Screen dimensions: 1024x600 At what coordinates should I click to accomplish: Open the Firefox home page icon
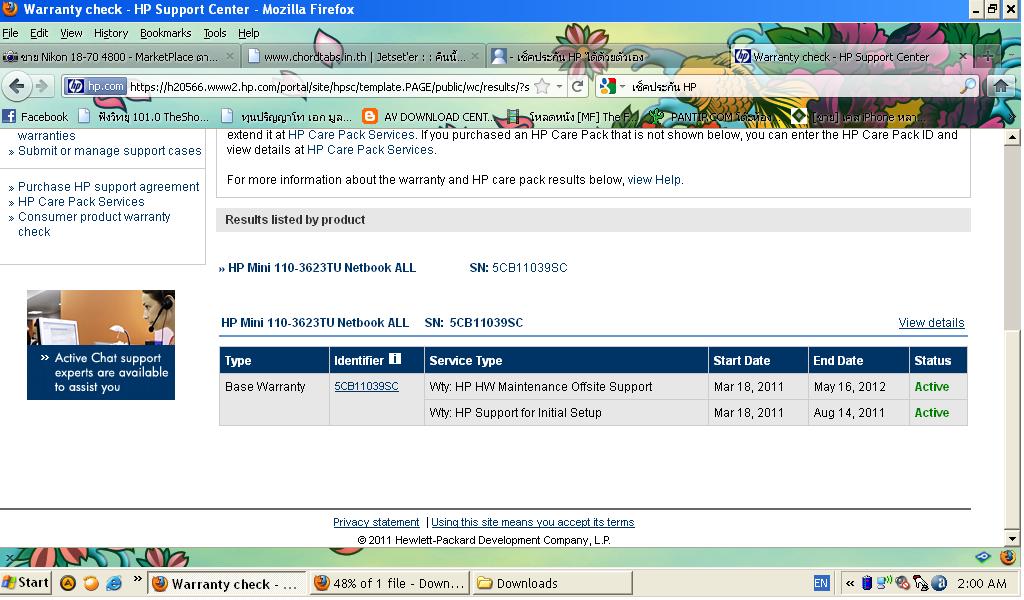[1000, 86]
